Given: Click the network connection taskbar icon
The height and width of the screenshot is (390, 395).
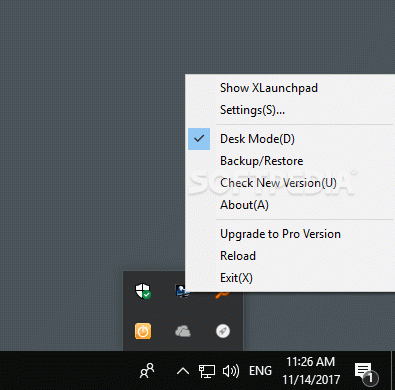Looking at the screenshot, I should [x=207, y=371].
